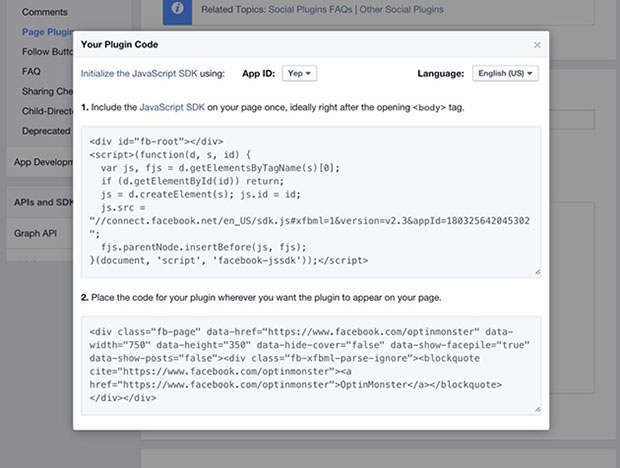Click inside the fb-root SDK code box
The image size is (620, 468).
[x=311, y=202]
